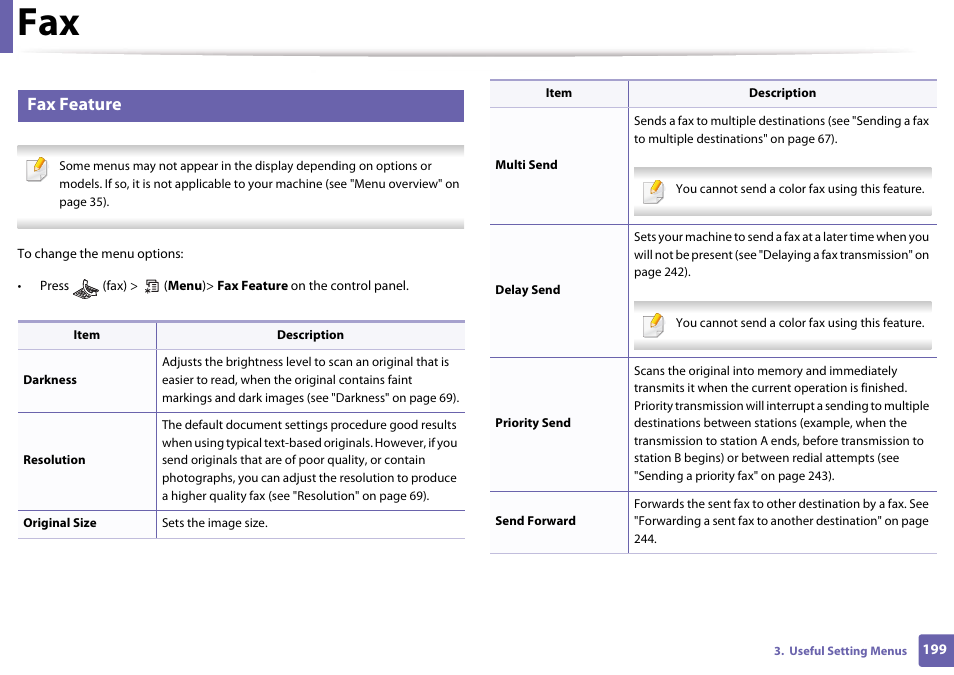Open the "Darkness" on page 69 reference
This screenshot has width=954, height=675.
click(394, 397)
